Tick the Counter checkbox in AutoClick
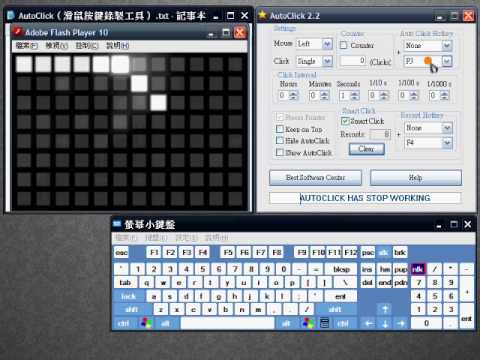480x360 pixels. (x=343, y=45)
